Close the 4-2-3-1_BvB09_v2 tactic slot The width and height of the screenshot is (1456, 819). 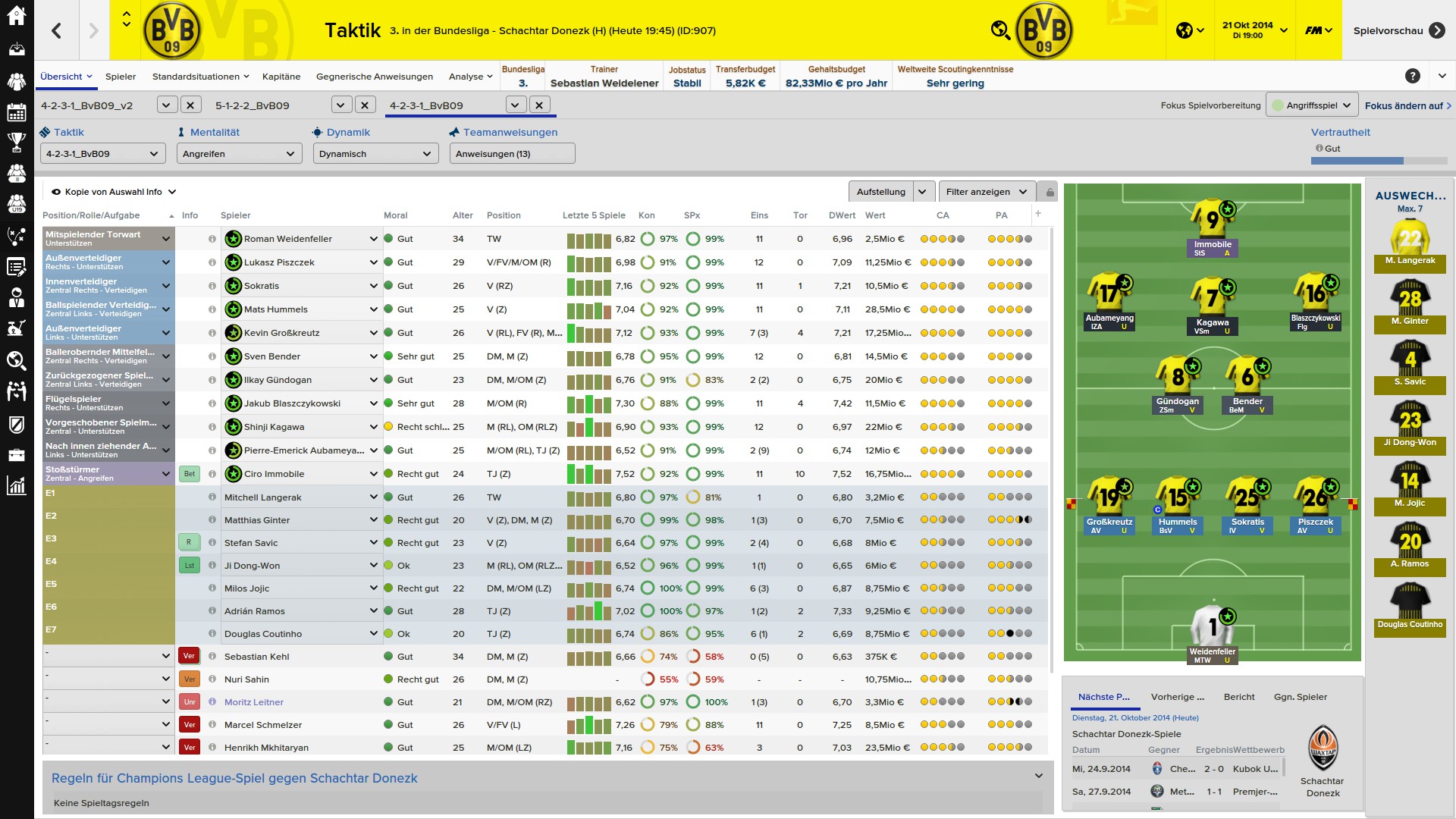tap(190, 105)
